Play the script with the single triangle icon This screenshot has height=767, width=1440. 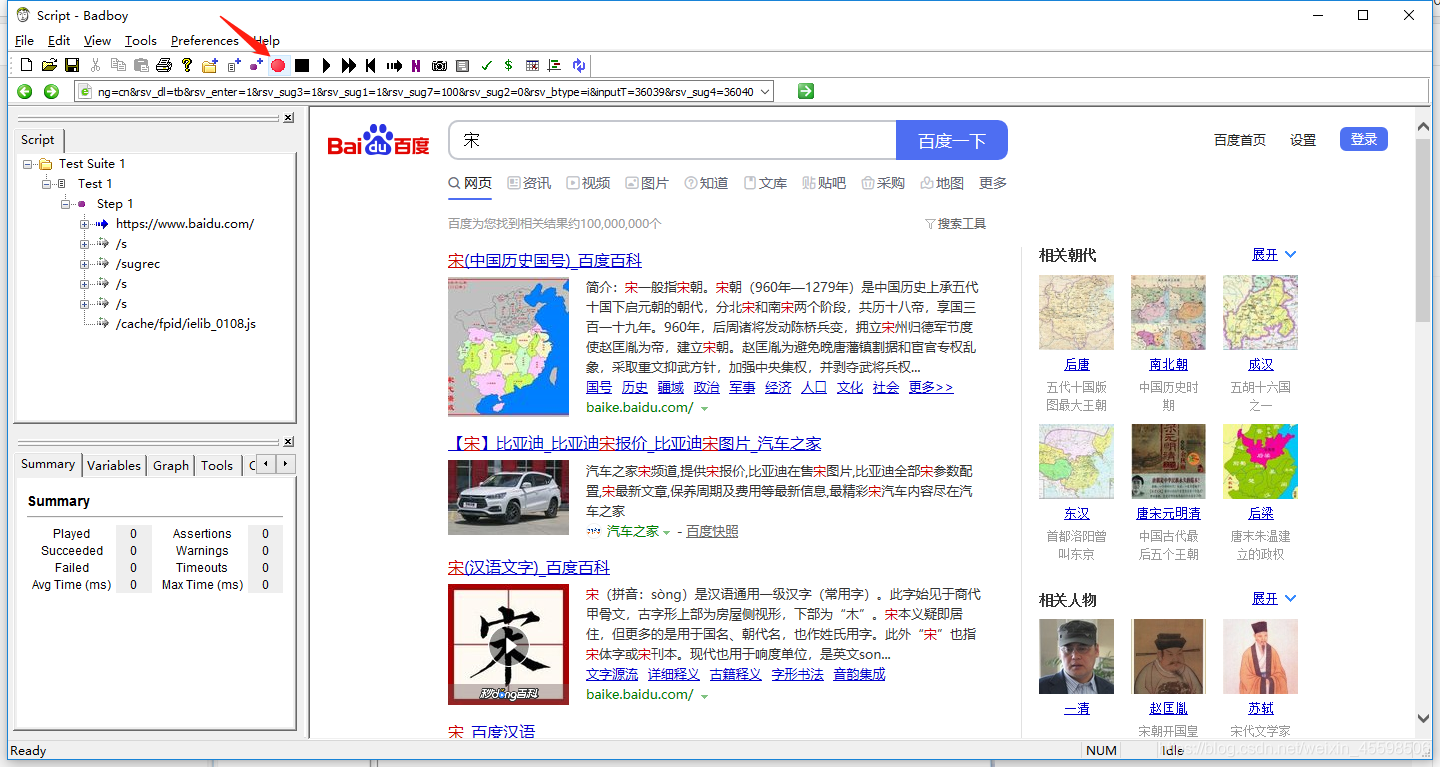pos(326,65)
